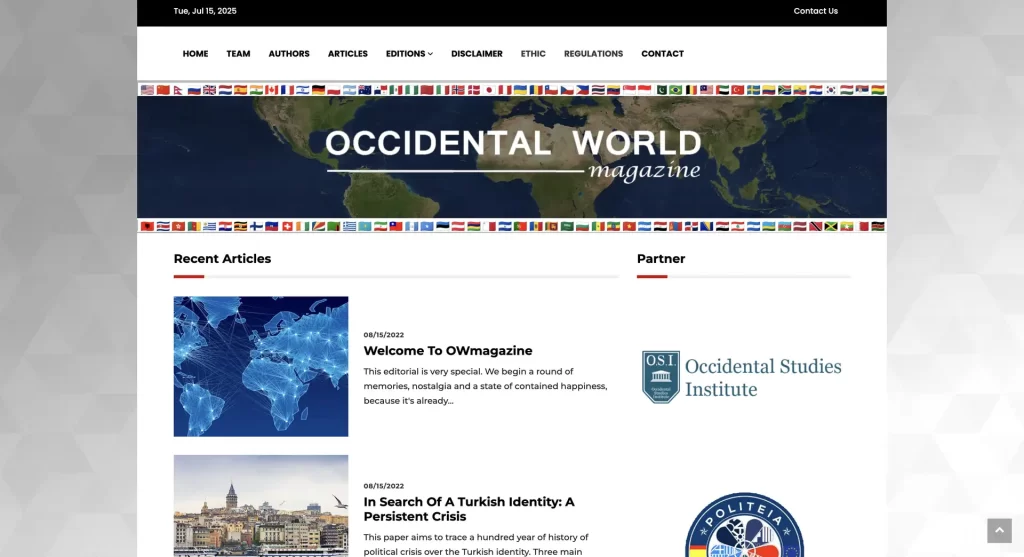
Task: Click the Turkey flag icon
Action: pyautogui.click(x=738, y=90)
